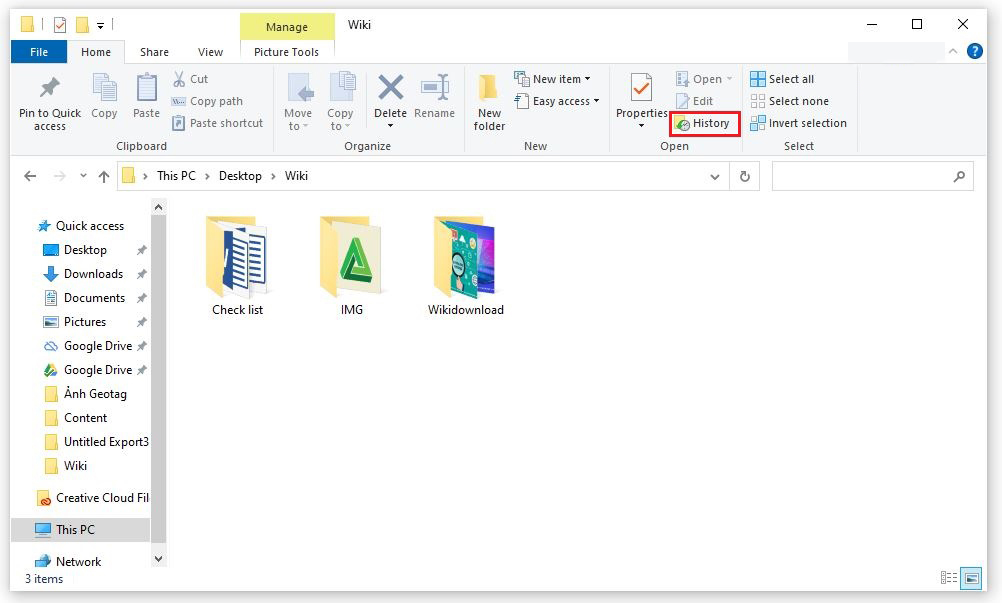1002x603 pixels.
Task: Select the Wikidownload folder
Action: [466, 266]
